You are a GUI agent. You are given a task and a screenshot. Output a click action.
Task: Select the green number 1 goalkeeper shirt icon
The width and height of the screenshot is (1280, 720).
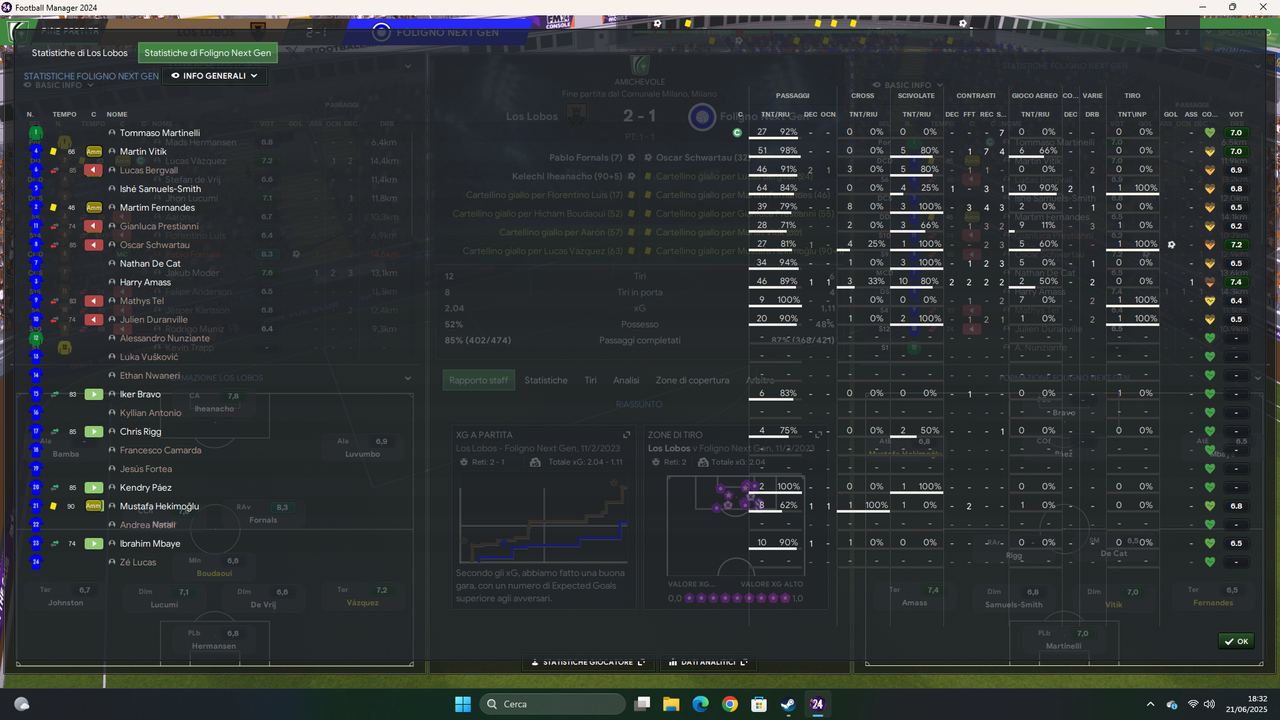point(36,133)
